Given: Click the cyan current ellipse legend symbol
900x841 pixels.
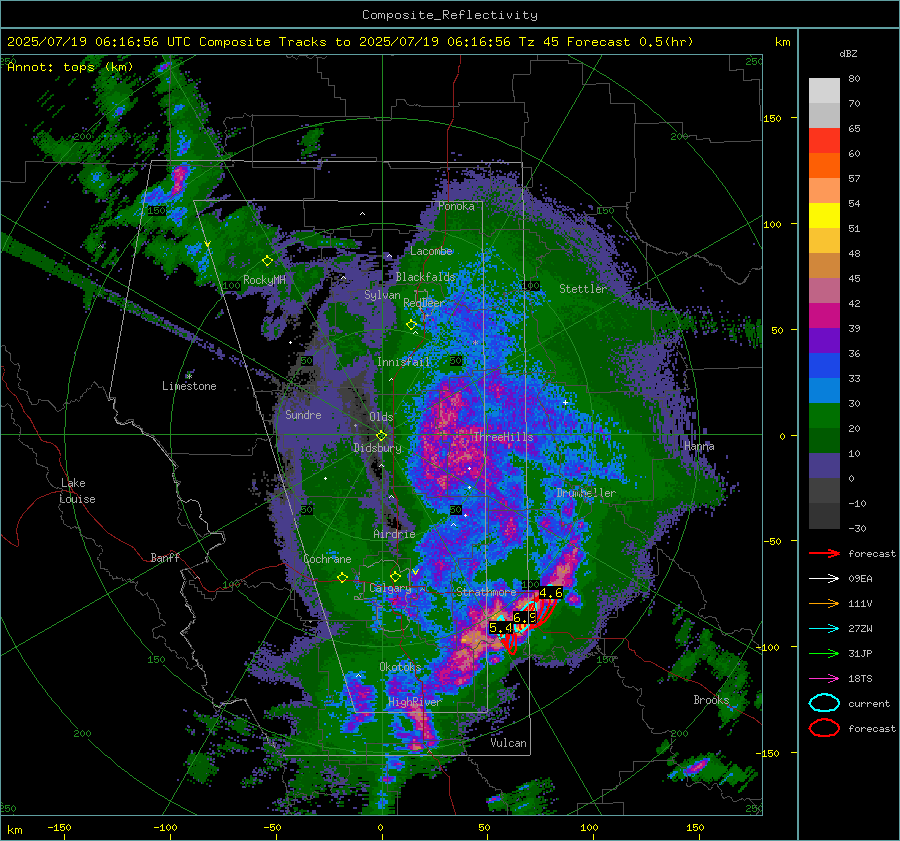Looking at the screenshot, I should click(x=824, y=703).
